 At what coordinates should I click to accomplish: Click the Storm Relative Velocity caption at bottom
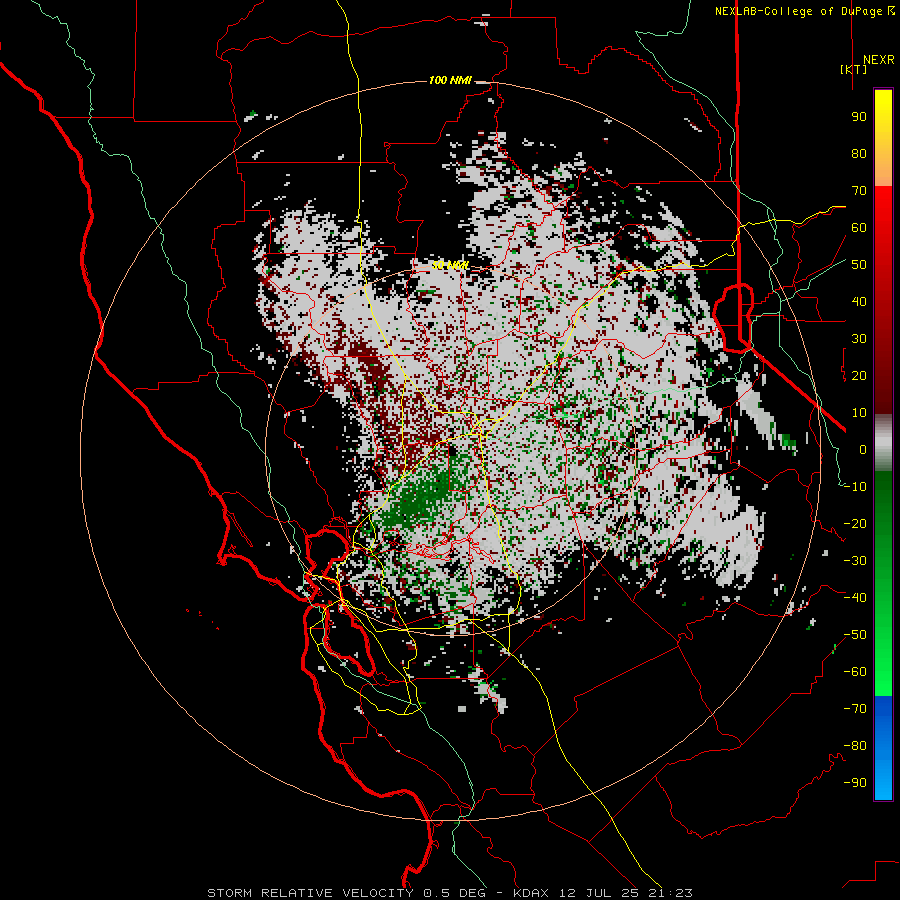click(449, 893)
